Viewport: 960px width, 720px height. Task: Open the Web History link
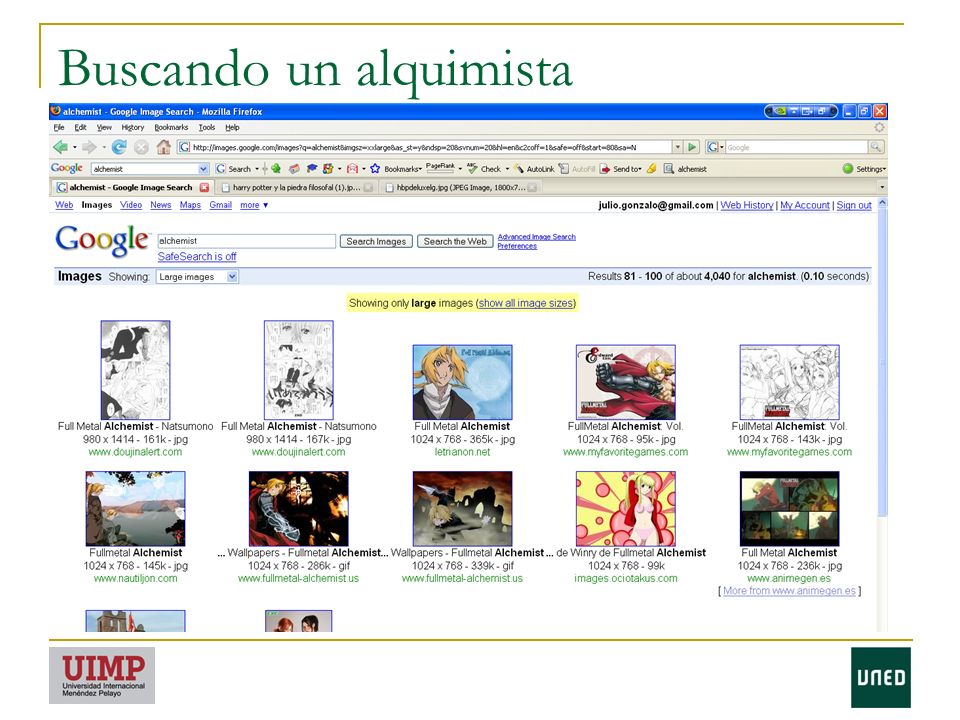click(747, 205)
